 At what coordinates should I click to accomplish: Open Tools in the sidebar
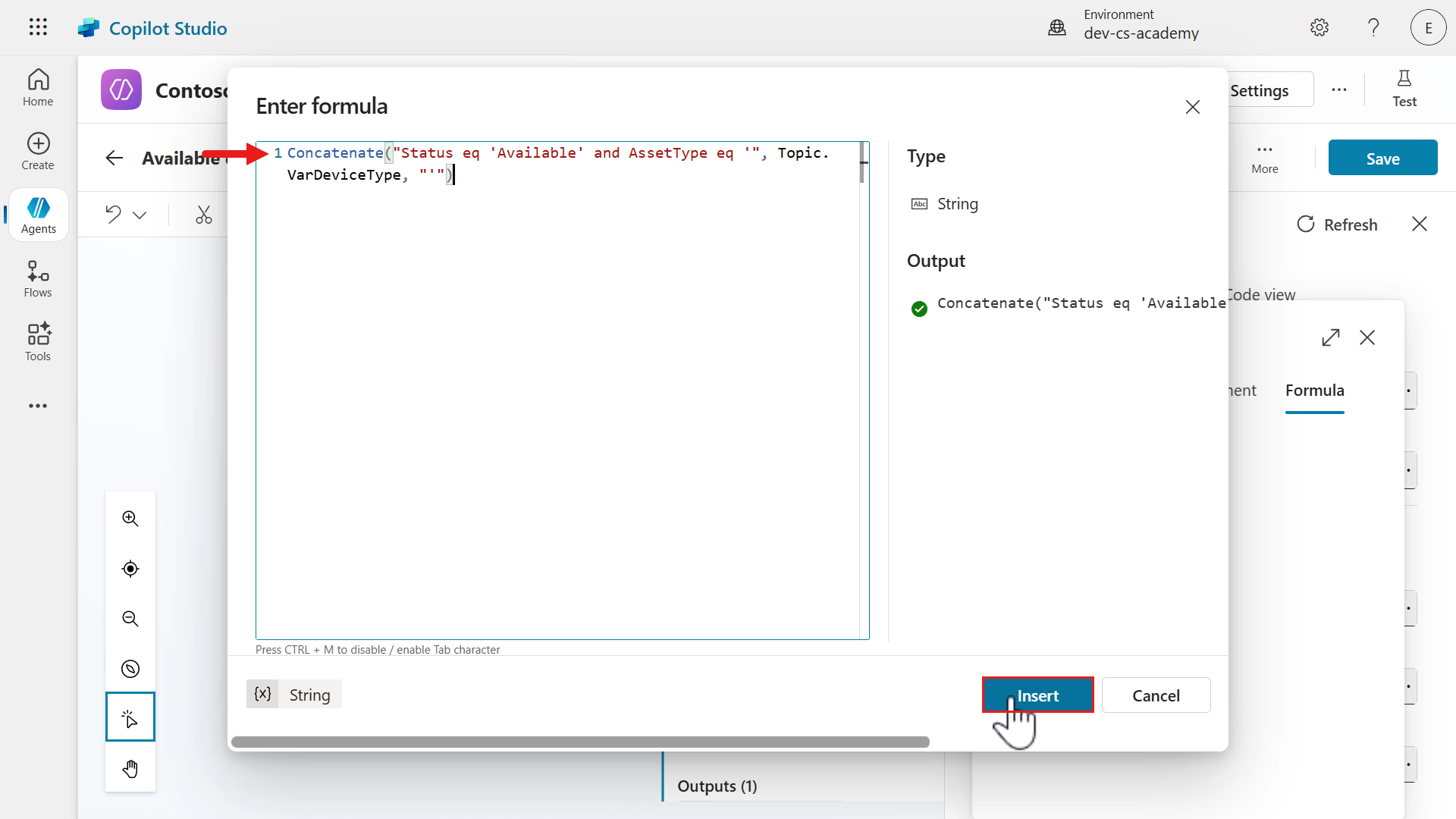coord(38,343)
